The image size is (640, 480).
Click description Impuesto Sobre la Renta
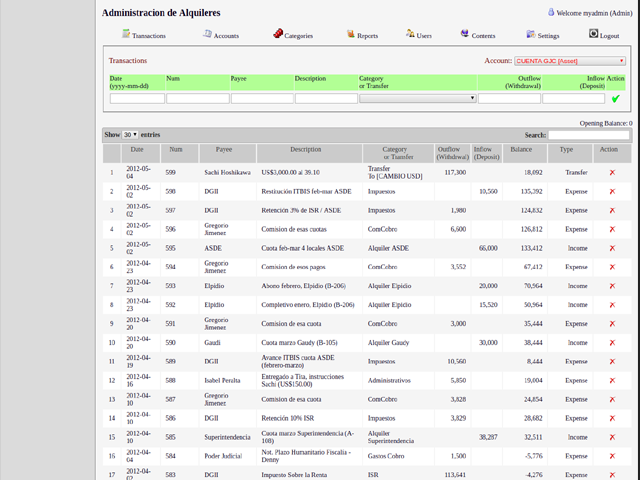click(x=294, y=475)
